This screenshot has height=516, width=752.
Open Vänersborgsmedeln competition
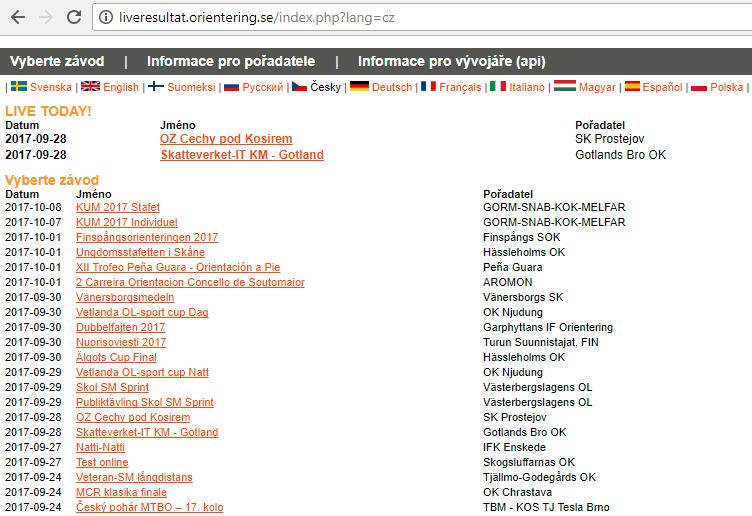coord(125,297)
